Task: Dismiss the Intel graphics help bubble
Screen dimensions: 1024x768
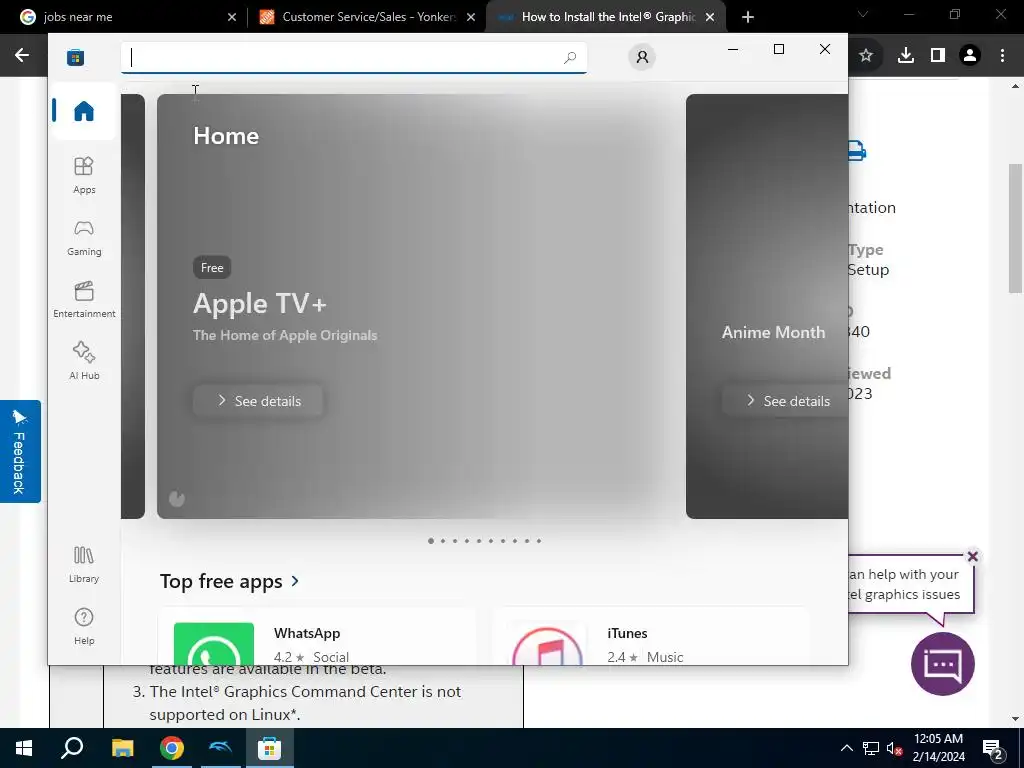Action: click(972, 556)
